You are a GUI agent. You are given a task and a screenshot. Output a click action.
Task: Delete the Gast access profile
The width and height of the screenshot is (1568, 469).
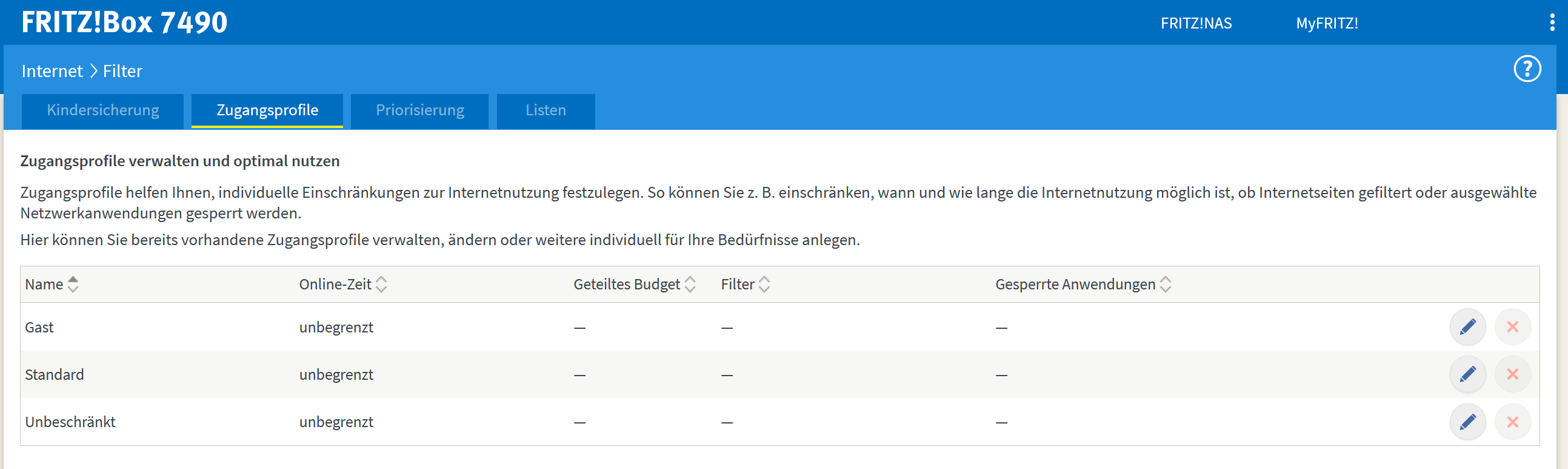(x=1512, y=327)
